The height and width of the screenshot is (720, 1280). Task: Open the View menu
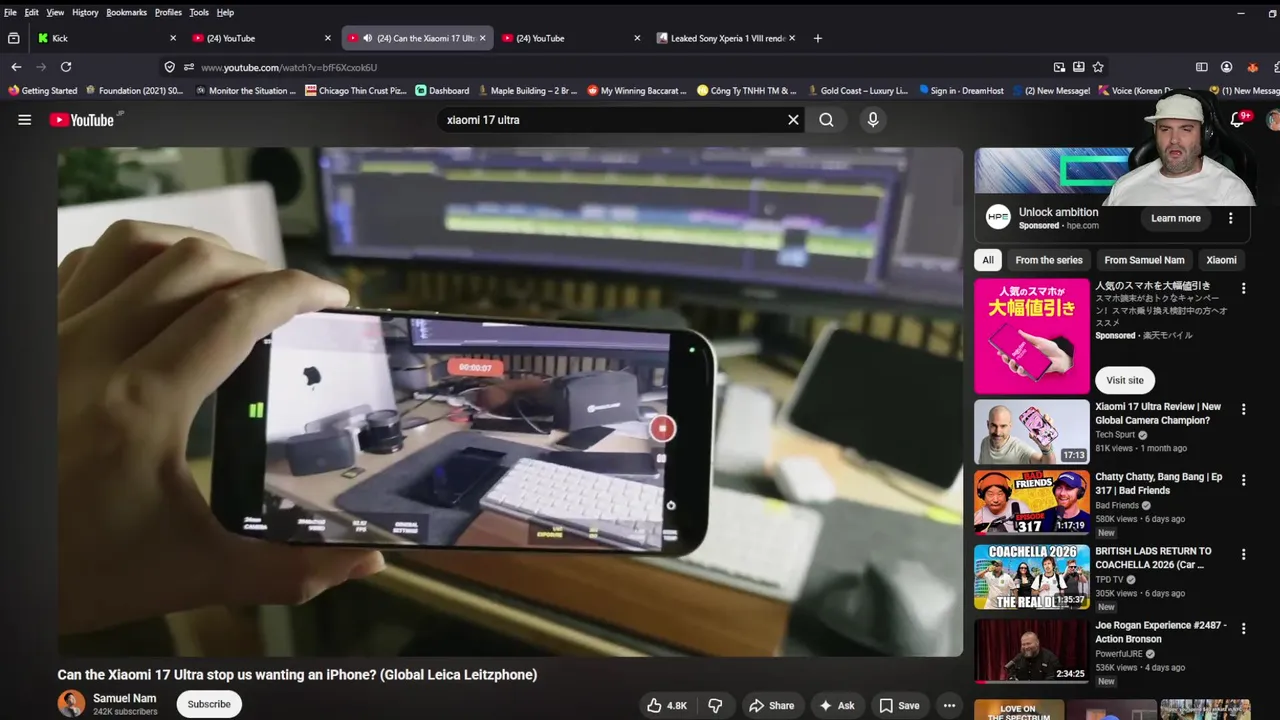(55, 12)
